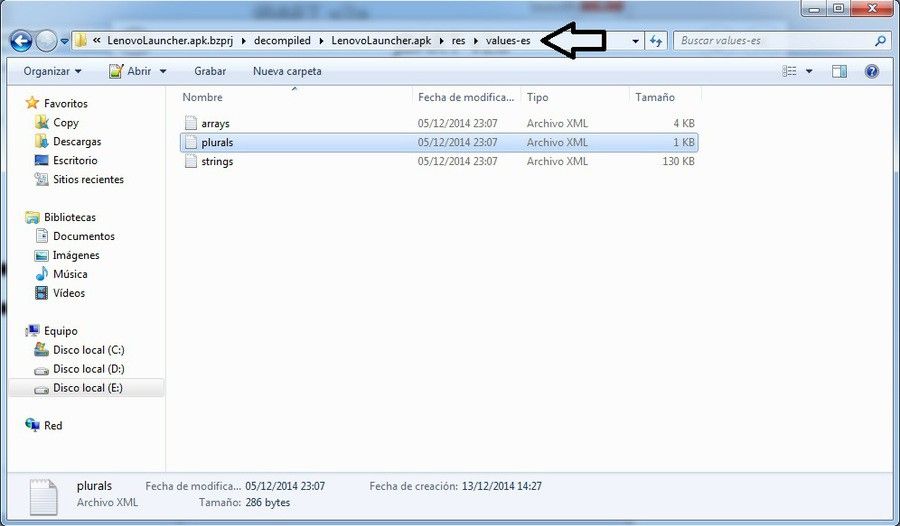Screen dimensions: 900x526
Task: Click the strings file name
Action: [217, 161]
